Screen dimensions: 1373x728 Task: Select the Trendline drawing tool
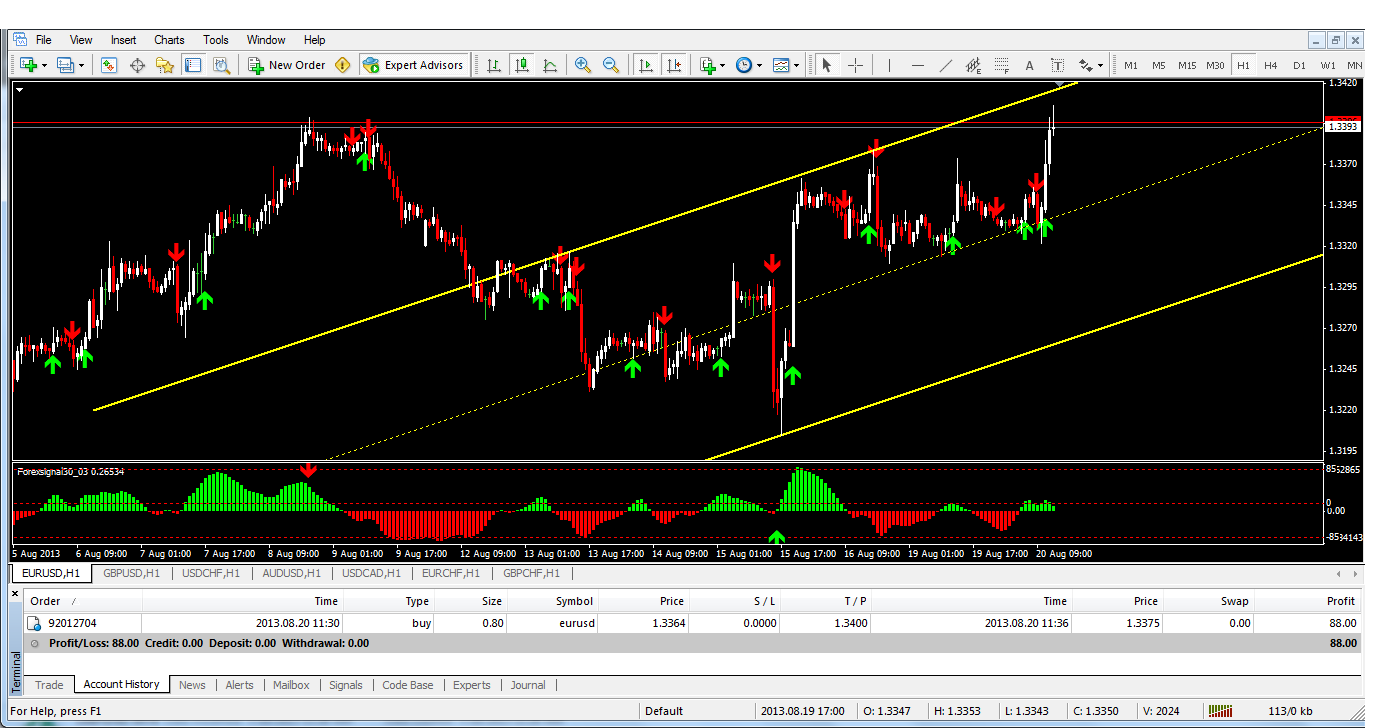(x=946, y=65)
